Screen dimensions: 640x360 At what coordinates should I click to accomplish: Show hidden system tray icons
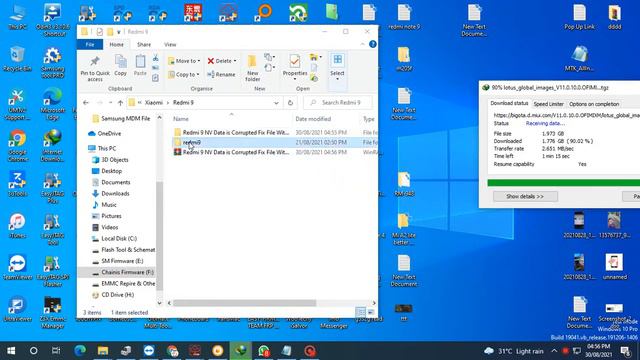(554, 351)
